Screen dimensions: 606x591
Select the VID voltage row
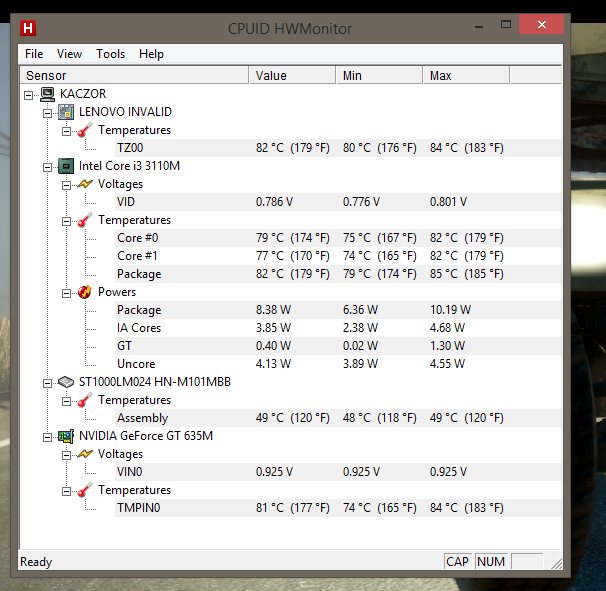coord(338,202)
